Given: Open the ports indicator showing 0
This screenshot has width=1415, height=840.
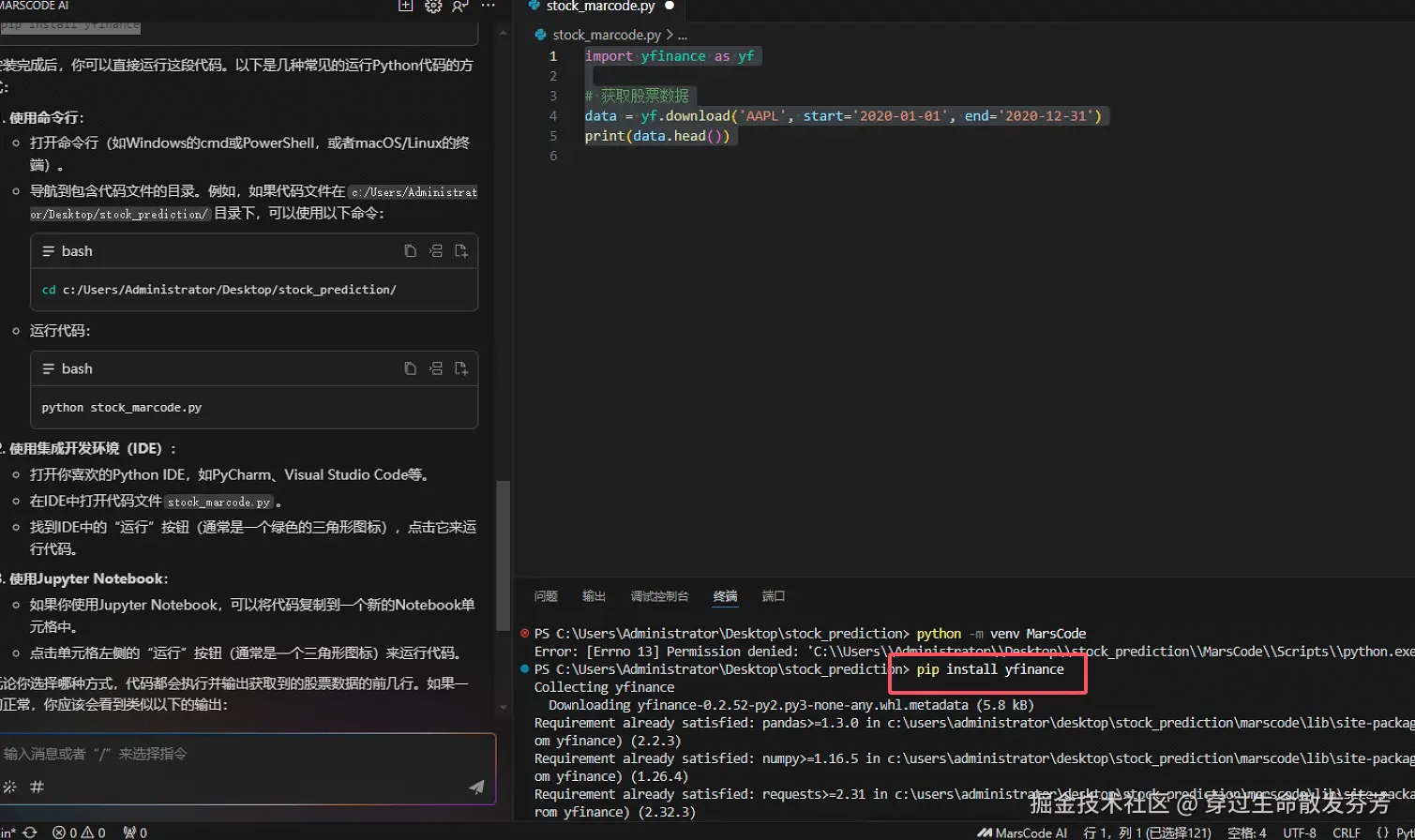Looking at the screenshot, I should click(135, 832).
